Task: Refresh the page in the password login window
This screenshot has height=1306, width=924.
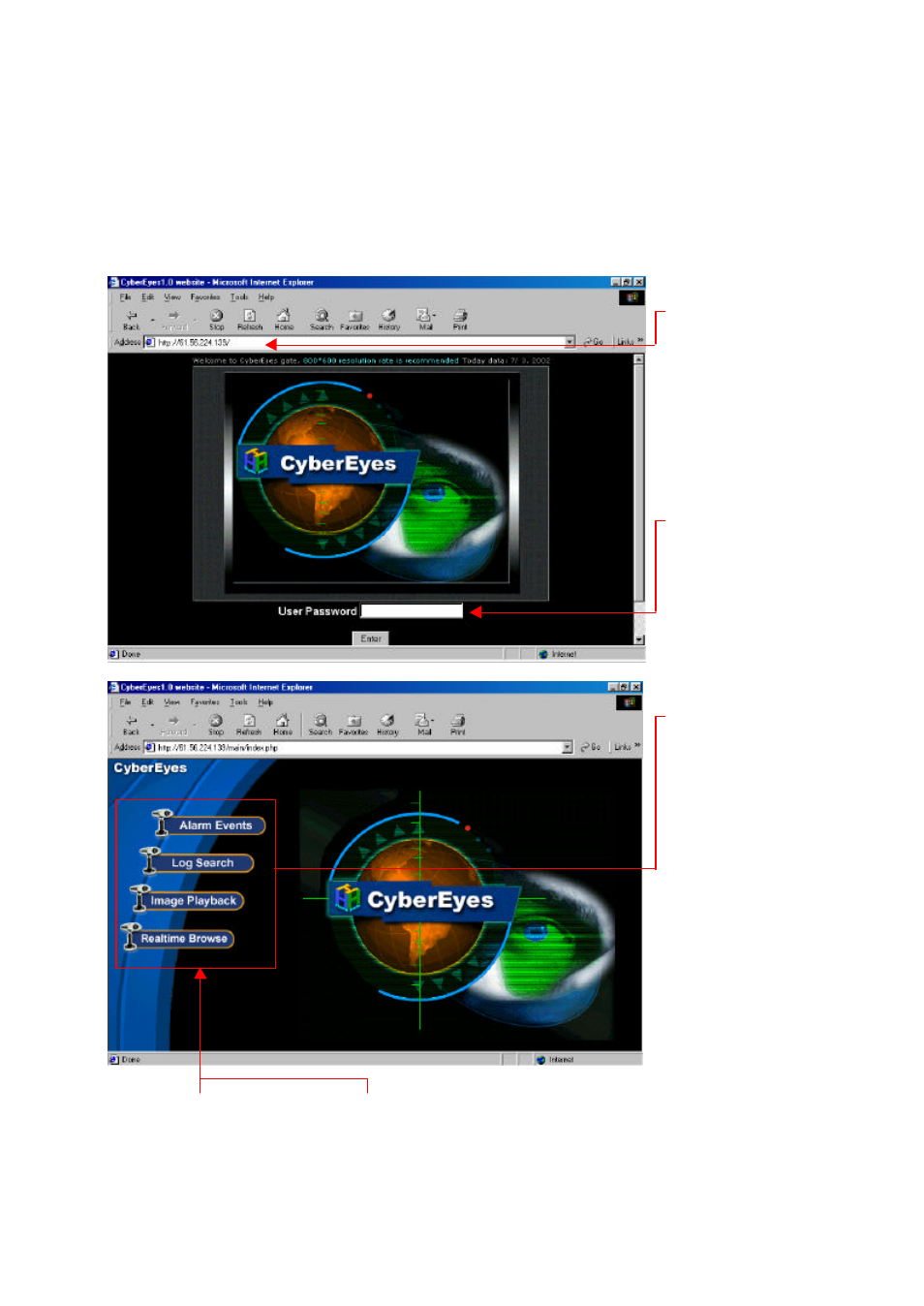Action: click(250, 320)
